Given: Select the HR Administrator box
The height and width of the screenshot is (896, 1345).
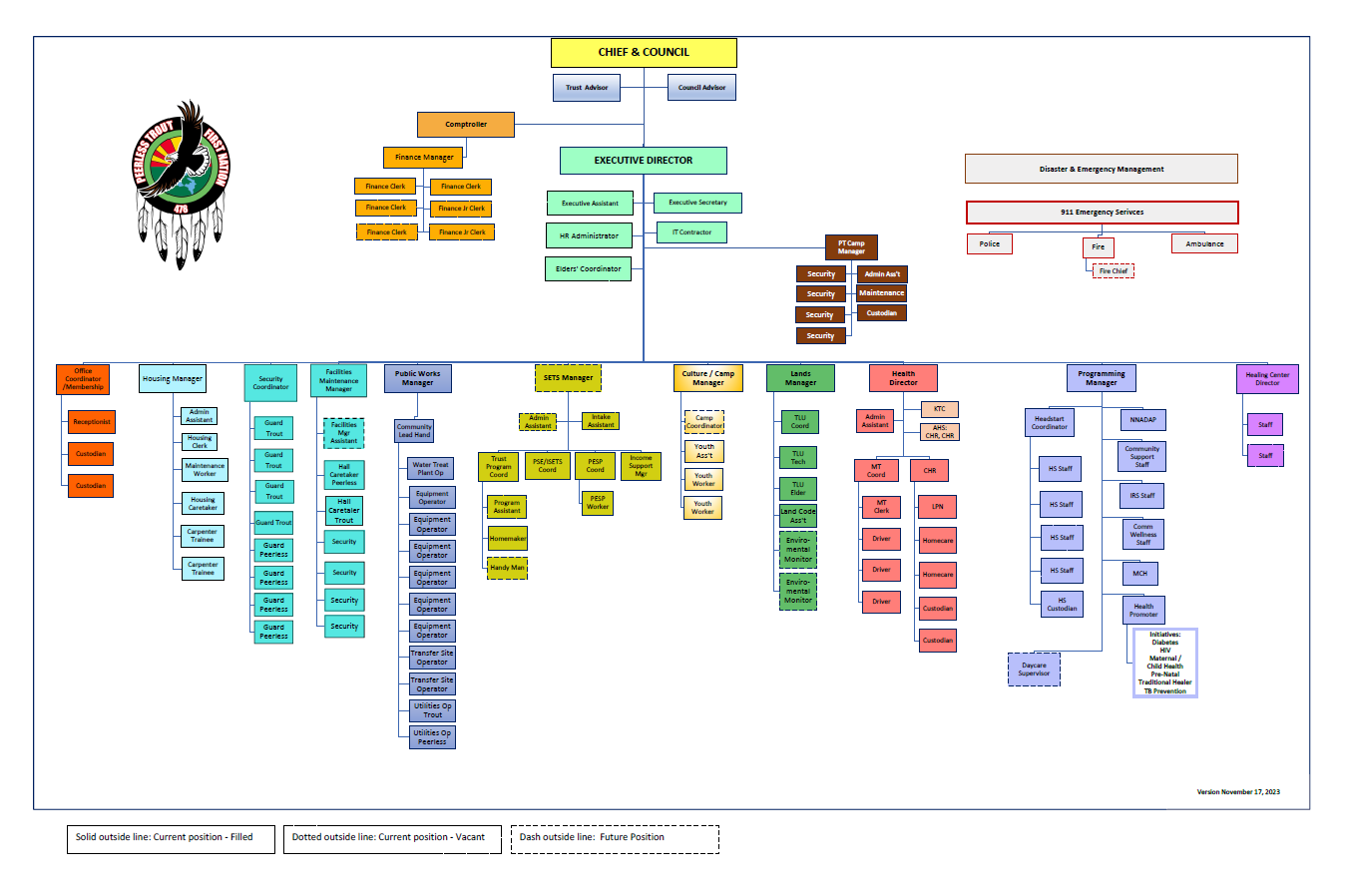Looking at the screenshot, I should click(589, 236).
